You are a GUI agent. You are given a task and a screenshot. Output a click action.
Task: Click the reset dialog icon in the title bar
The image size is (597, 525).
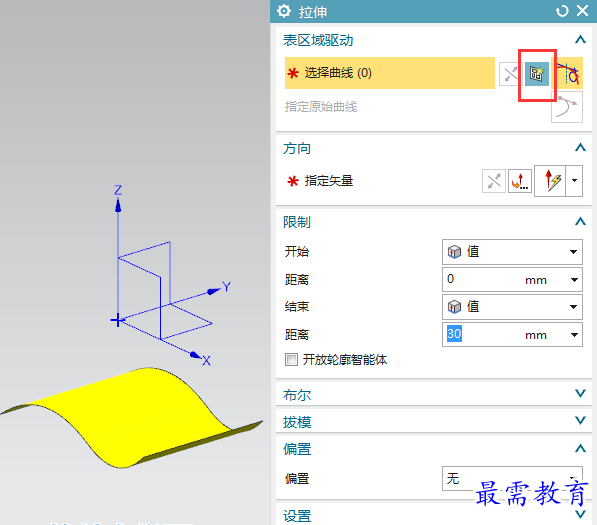click(x=562, y=11)
